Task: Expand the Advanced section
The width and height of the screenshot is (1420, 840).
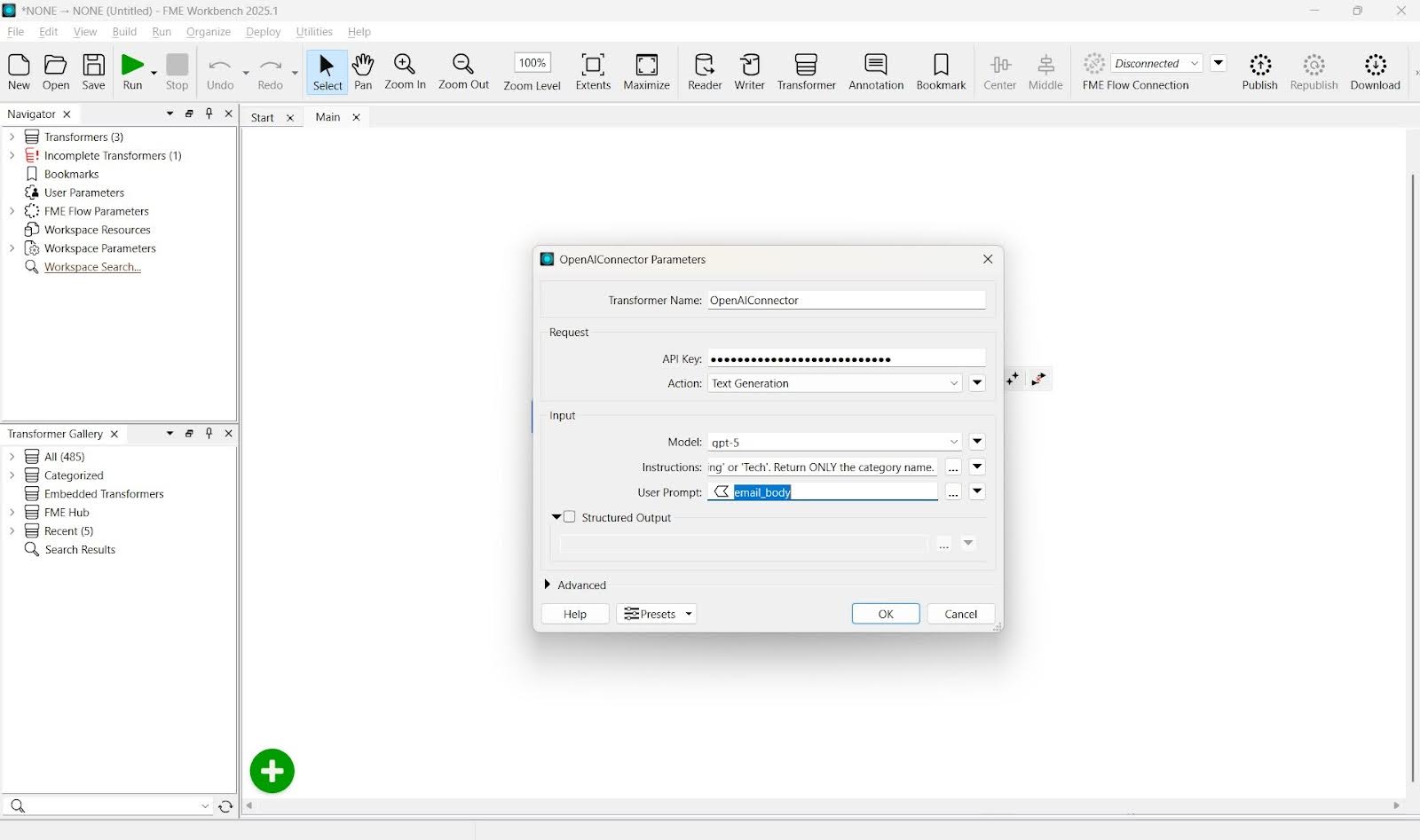Action: (548, 585)
